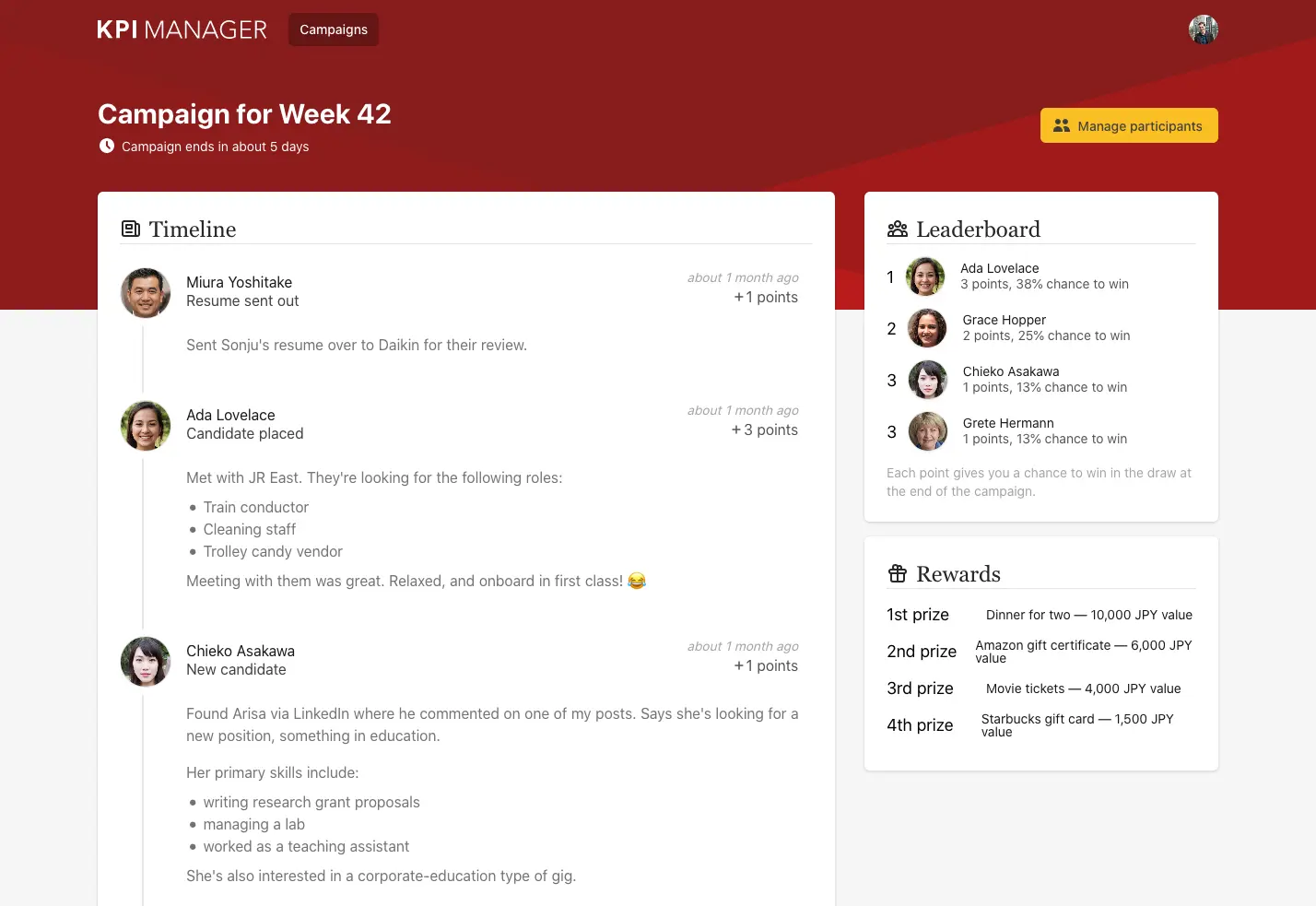Viewport: 1316px width, 906px height.
Task: Open the Campaigns menu item
Action: (x=333, y=29)
